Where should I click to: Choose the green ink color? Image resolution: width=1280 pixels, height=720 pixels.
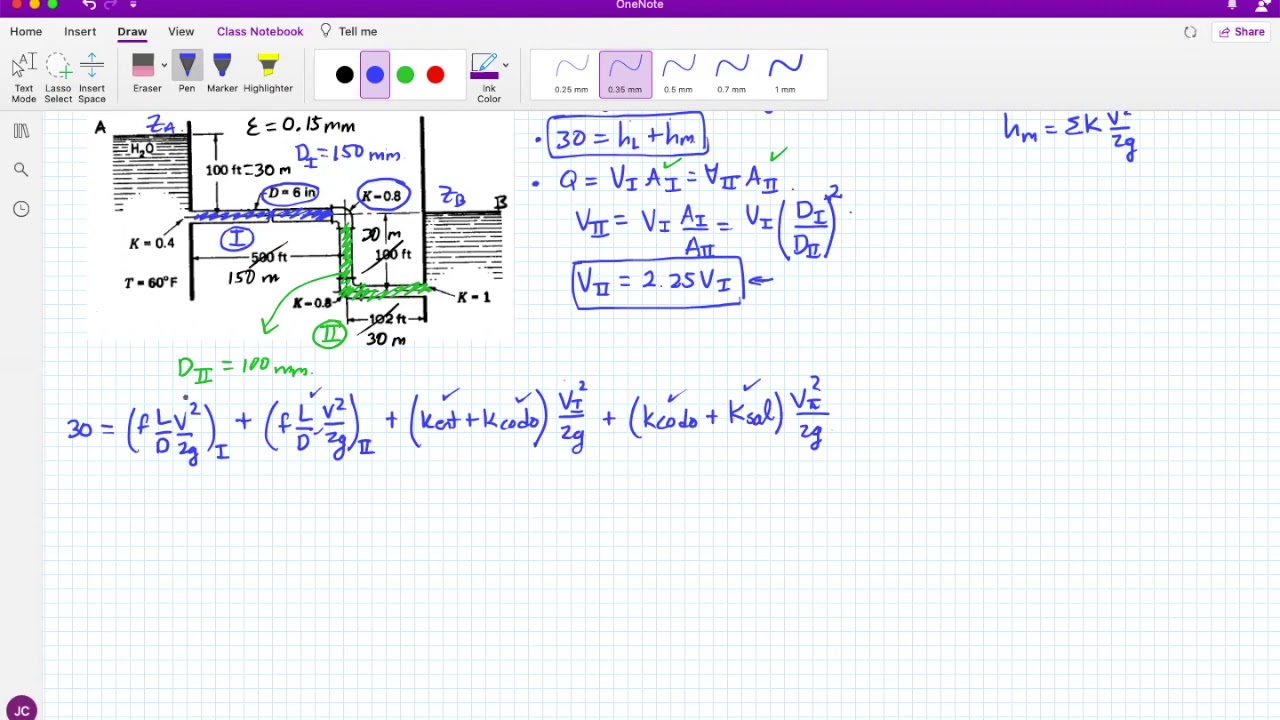[x=405, y=75]
